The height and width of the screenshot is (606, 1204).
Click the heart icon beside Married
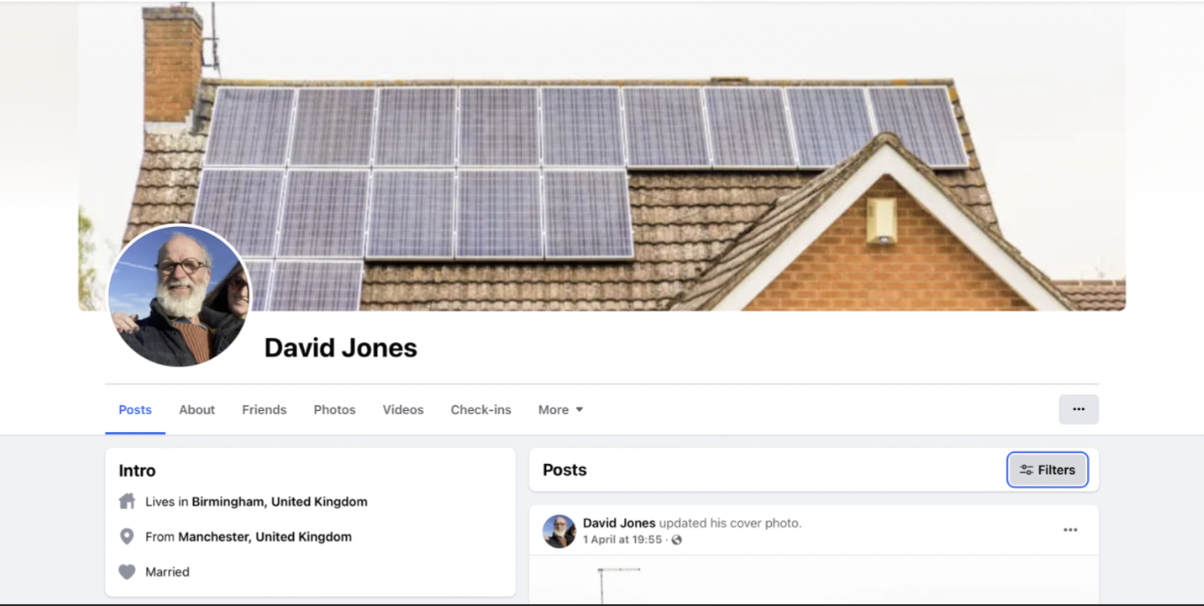tap(127, 572)
